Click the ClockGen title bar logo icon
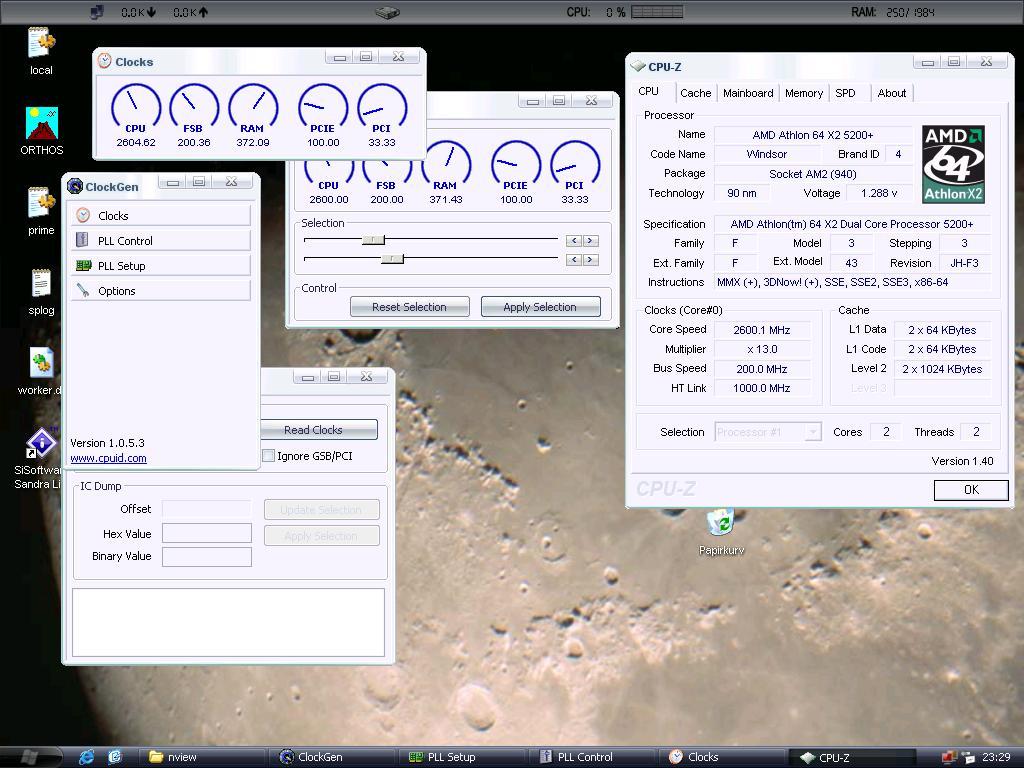1024x768 pixels. (74, 186)
